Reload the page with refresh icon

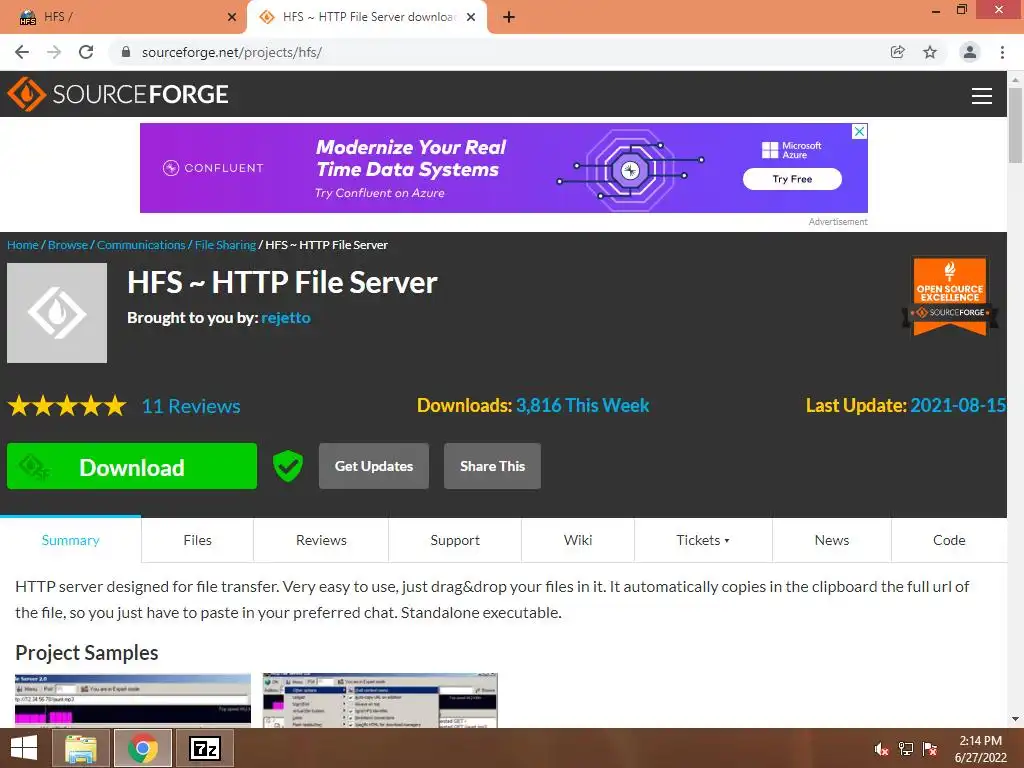coord(86,52)
